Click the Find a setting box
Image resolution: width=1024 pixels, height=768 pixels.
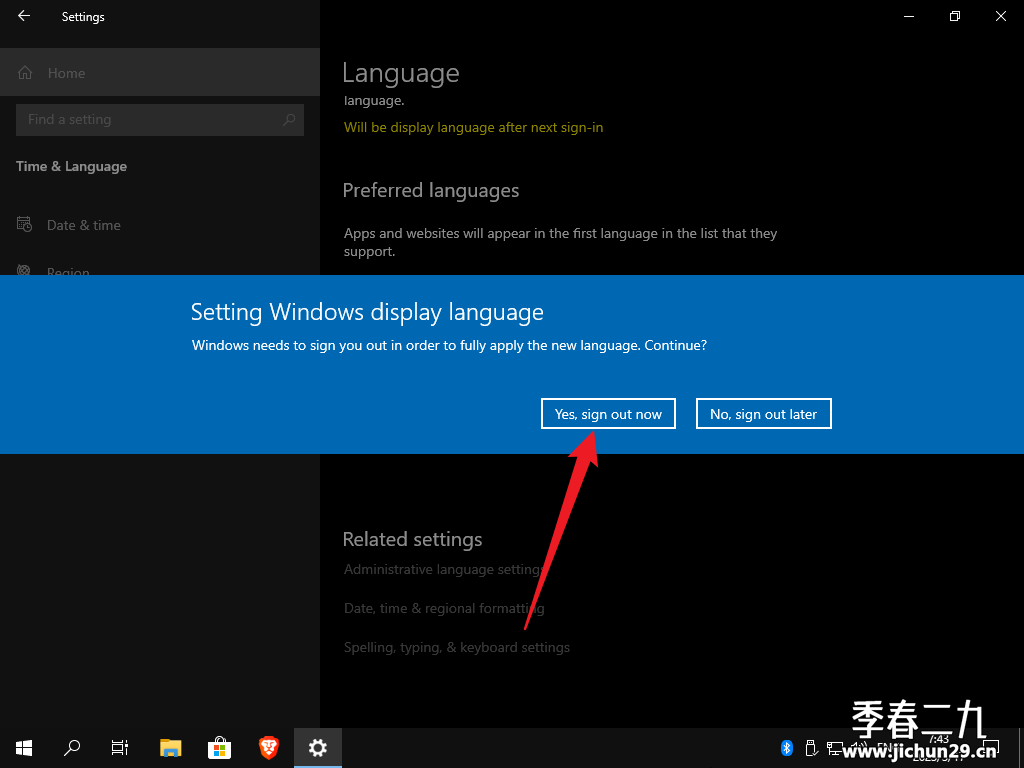pyautogui.click(x=160, y=120)
